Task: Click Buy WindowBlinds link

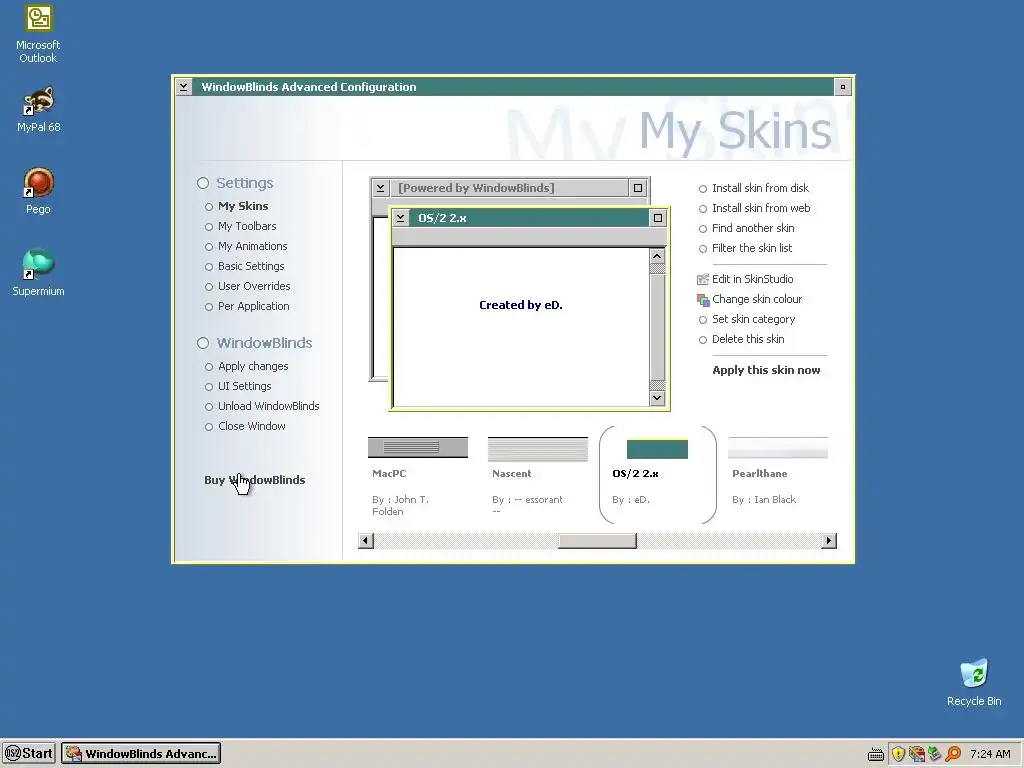Action: pos(255,480)
